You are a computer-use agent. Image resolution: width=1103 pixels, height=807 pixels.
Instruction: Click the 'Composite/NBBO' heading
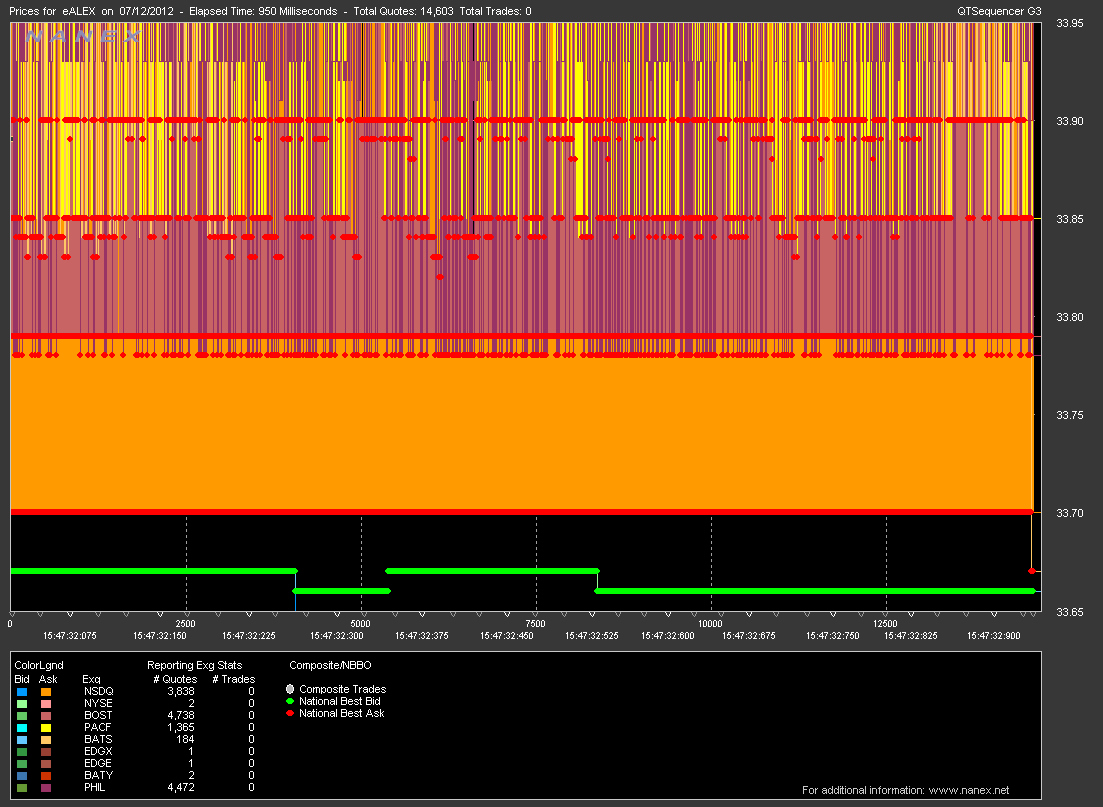point(330,665)
